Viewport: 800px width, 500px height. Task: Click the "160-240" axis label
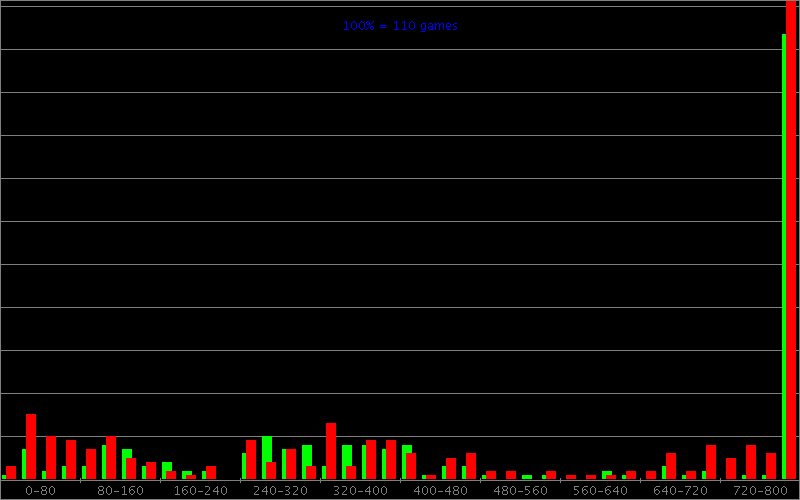pos(201,491)
